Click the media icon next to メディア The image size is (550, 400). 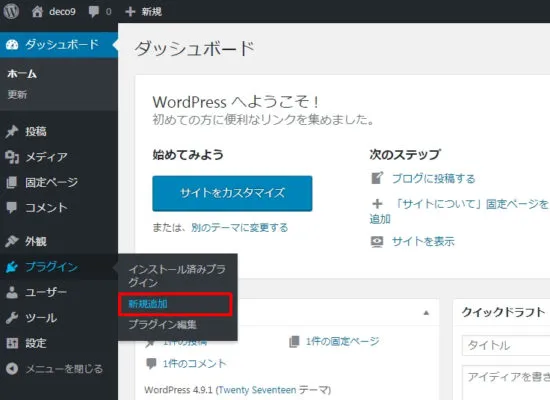pyautogui.click(x=12, y=157)
